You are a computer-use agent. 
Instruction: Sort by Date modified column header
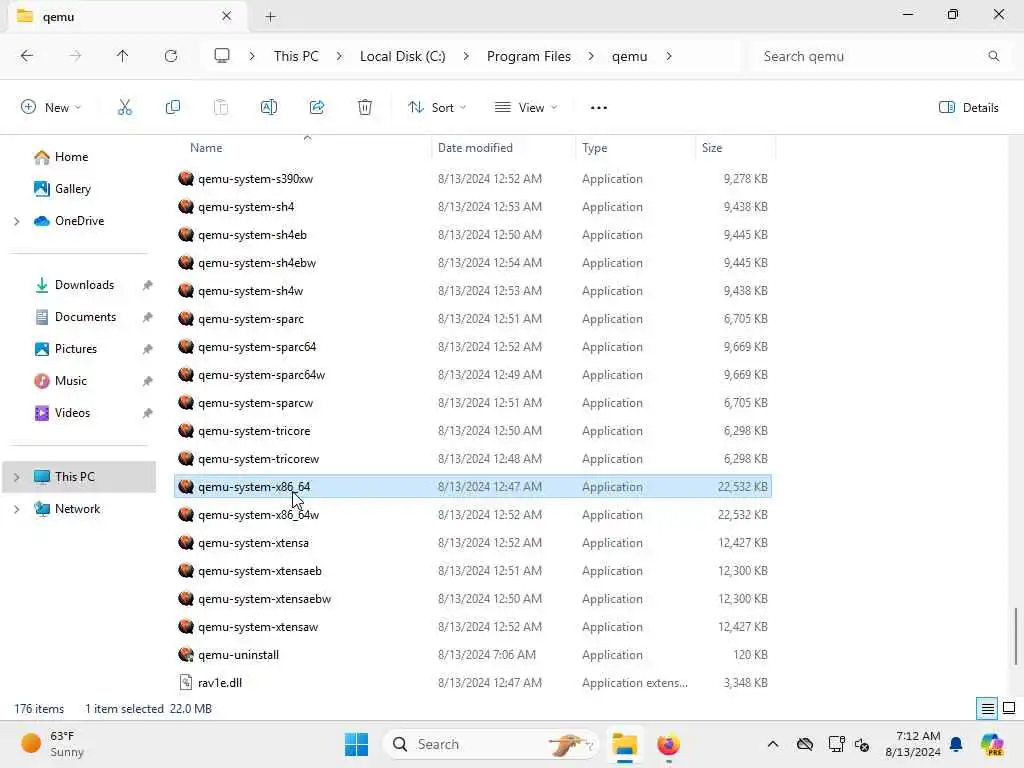(x=504, y=148)
